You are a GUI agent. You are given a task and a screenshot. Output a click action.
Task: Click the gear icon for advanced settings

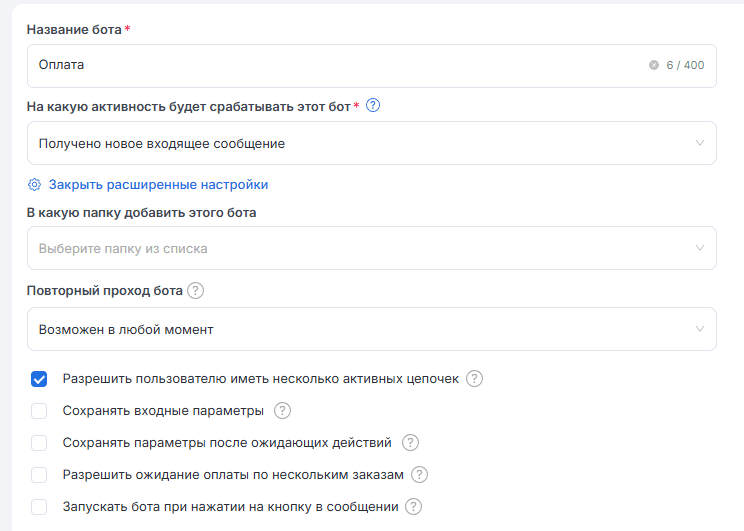pyautogui.click(x=34, y=185)
